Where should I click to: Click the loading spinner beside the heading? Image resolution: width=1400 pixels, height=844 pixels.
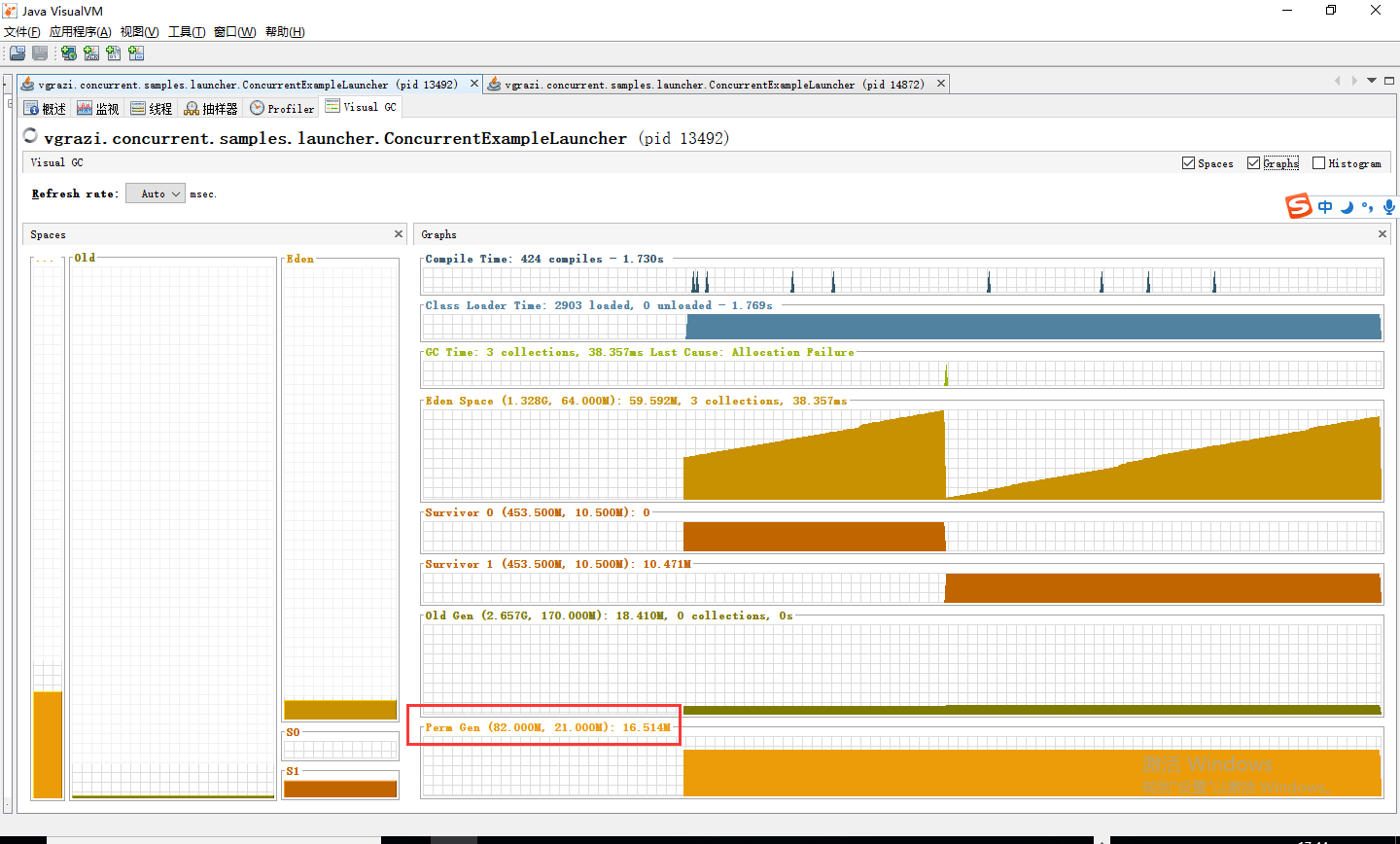[x=31, y=136]
